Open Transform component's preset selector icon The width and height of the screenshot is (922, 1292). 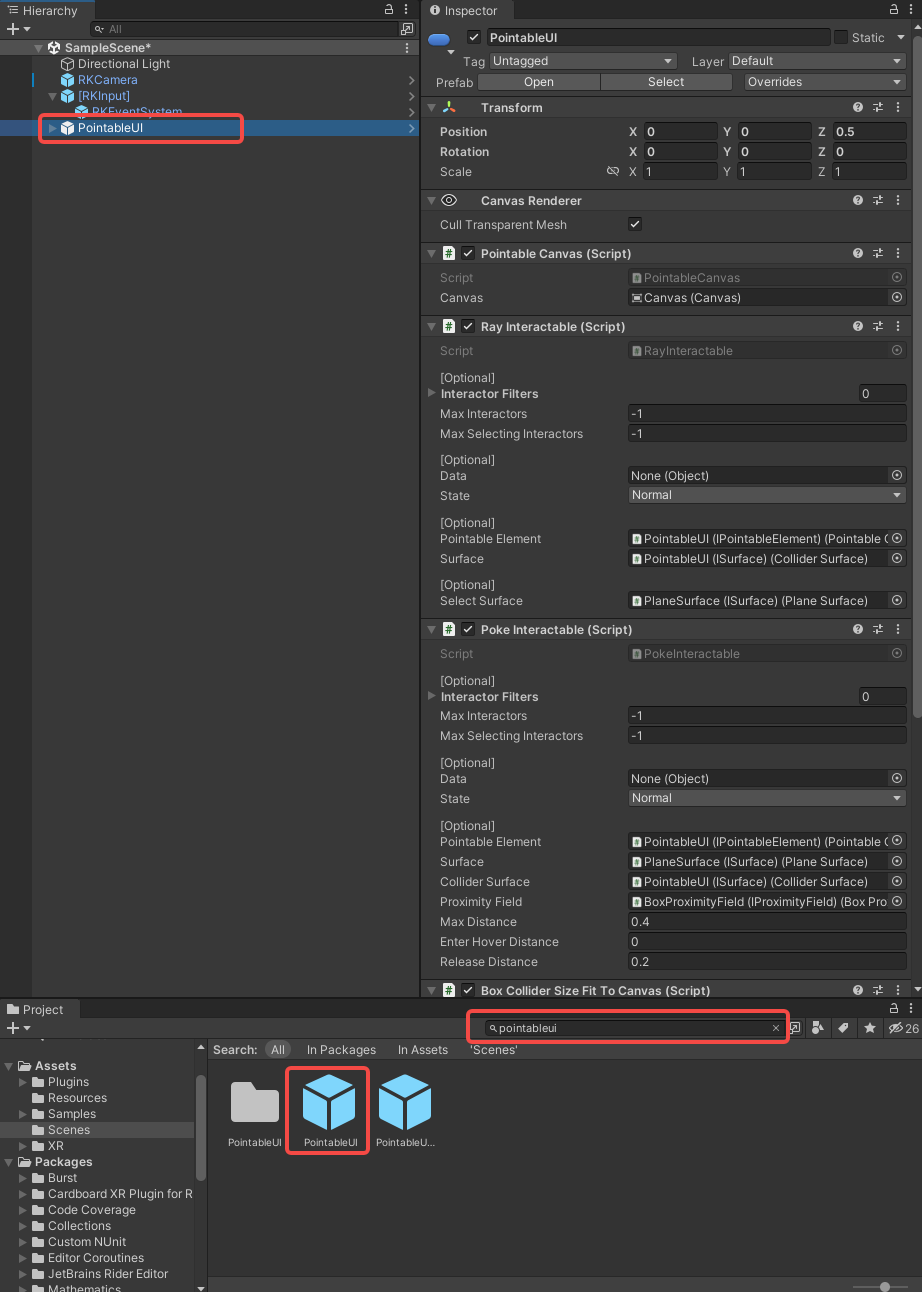click(x=878, y=108)
